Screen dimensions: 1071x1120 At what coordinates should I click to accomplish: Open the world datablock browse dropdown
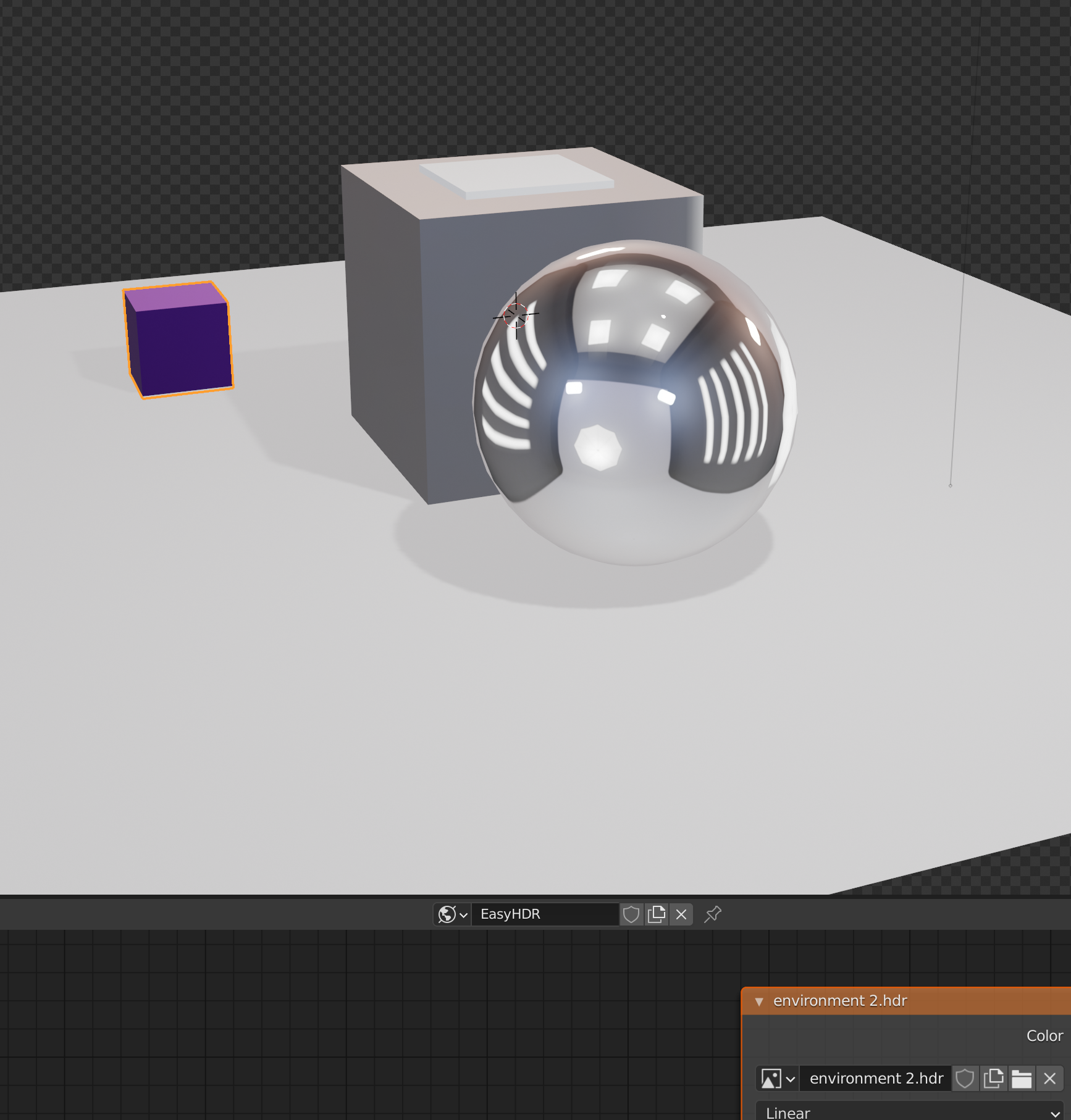coord(453,914)
